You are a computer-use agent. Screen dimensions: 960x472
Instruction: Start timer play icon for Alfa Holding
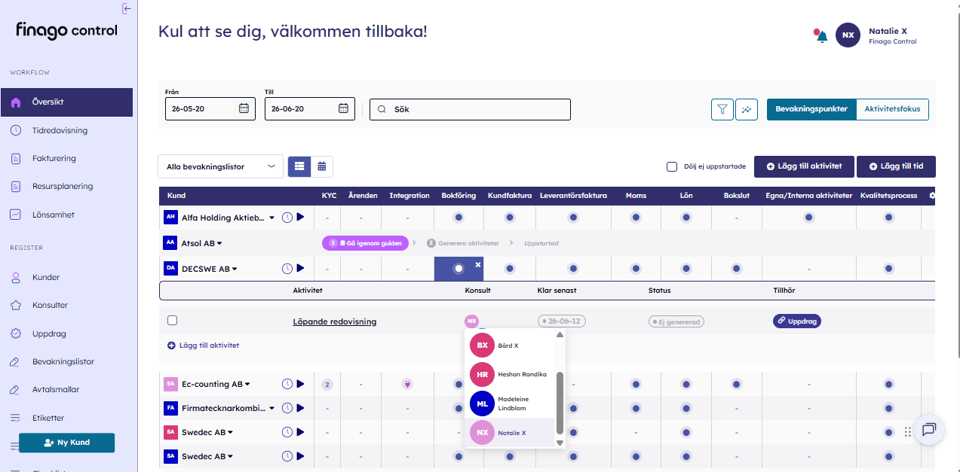[x=300, y=217]
